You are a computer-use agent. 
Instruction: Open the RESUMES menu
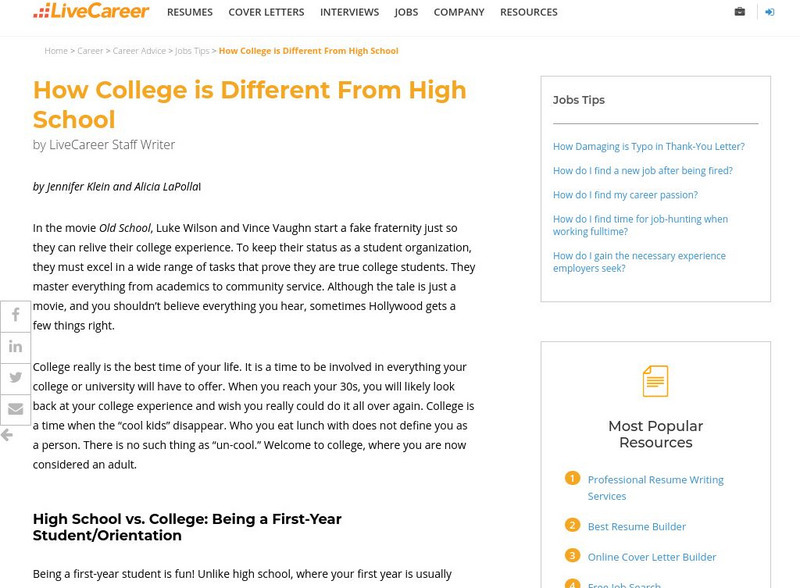(190, 12)
